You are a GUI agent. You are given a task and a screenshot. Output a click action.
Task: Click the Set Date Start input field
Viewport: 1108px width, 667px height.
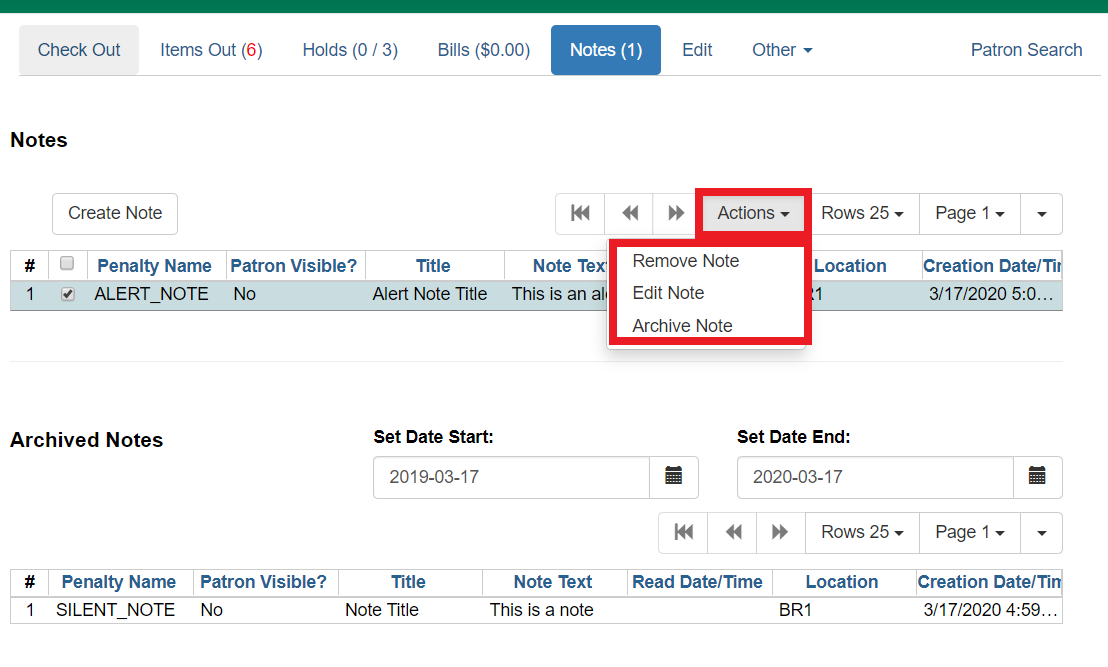click(x=511, y=477)
